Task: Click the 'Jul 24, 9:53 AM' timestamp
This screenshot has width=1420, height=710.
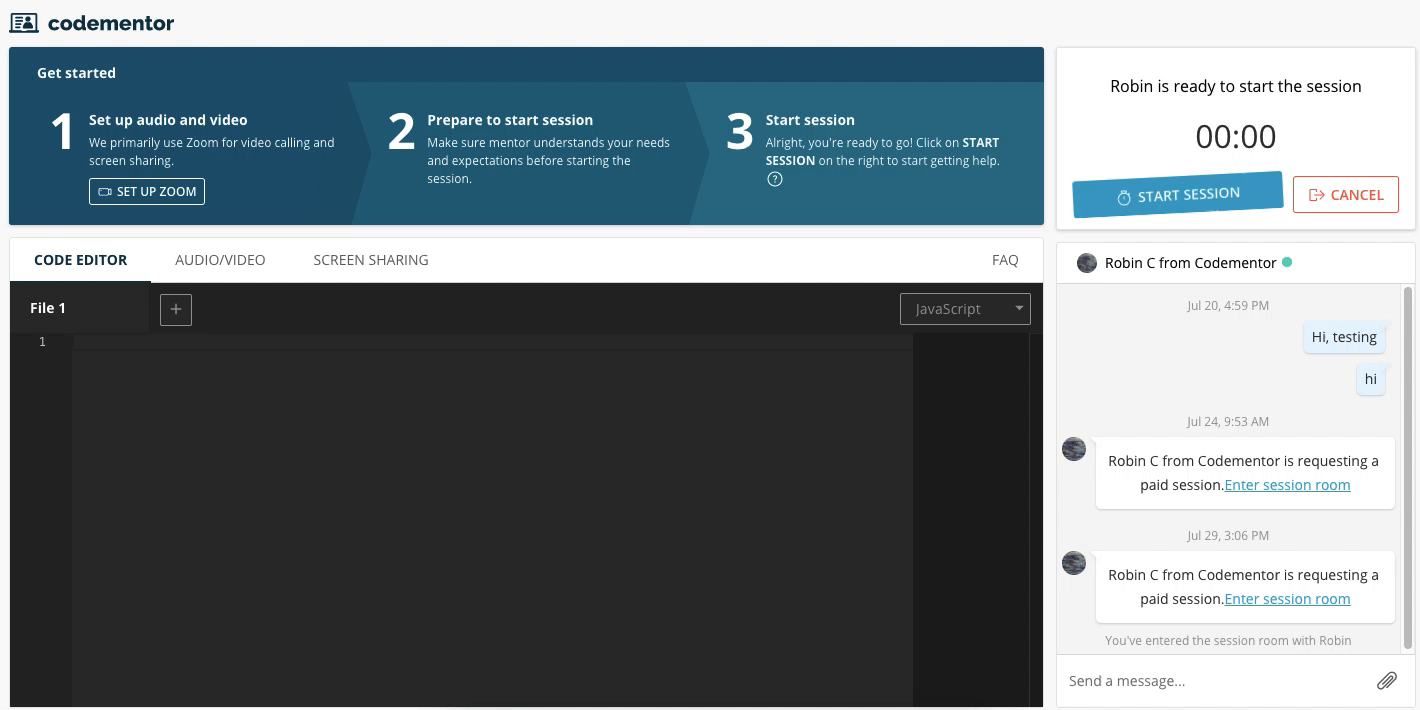Action: pyautogui.click(x=1228, y=422)
